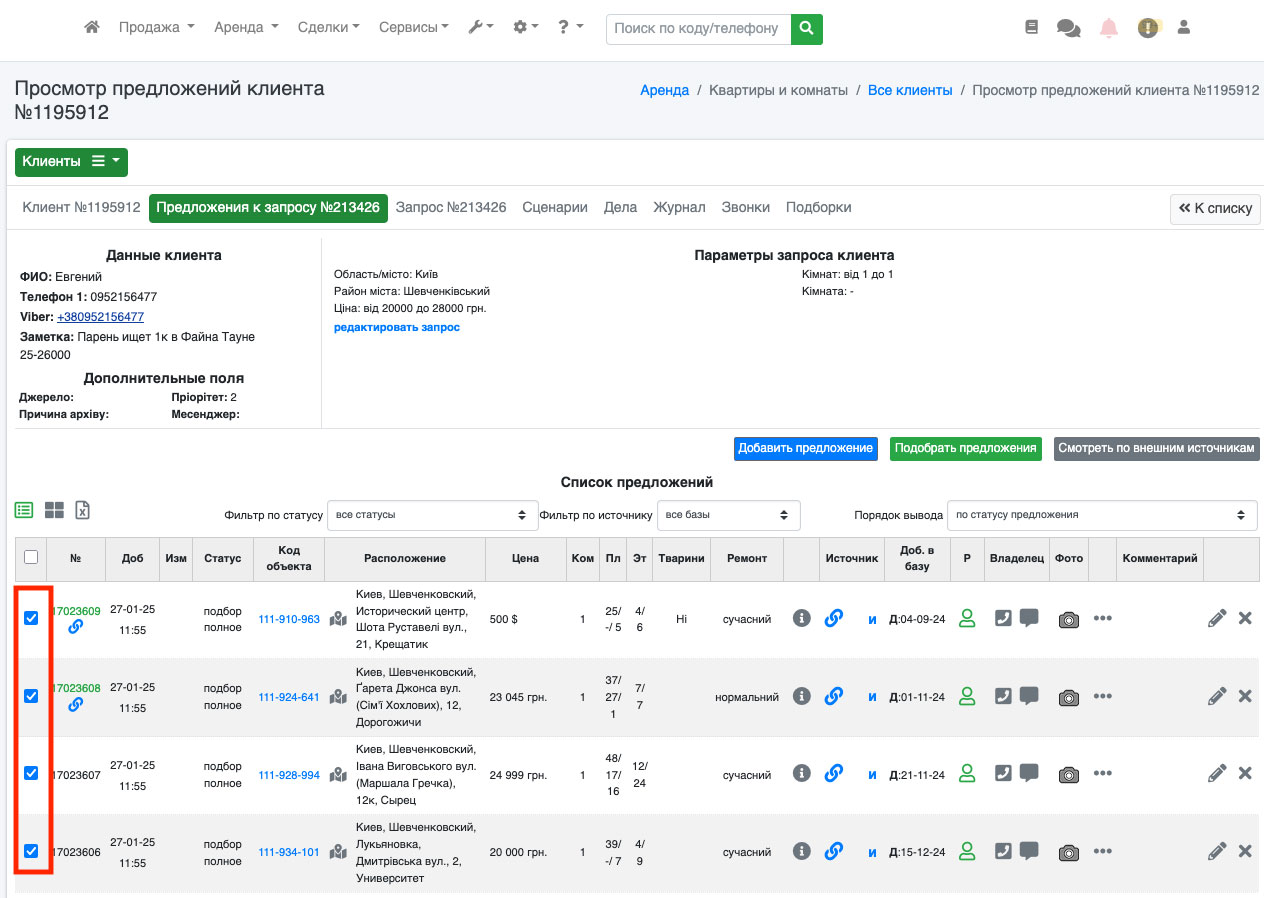The width and height of the screenshot is (1264, 898).
Task: Click the search field for code or phone
Action: click(697, 28)
